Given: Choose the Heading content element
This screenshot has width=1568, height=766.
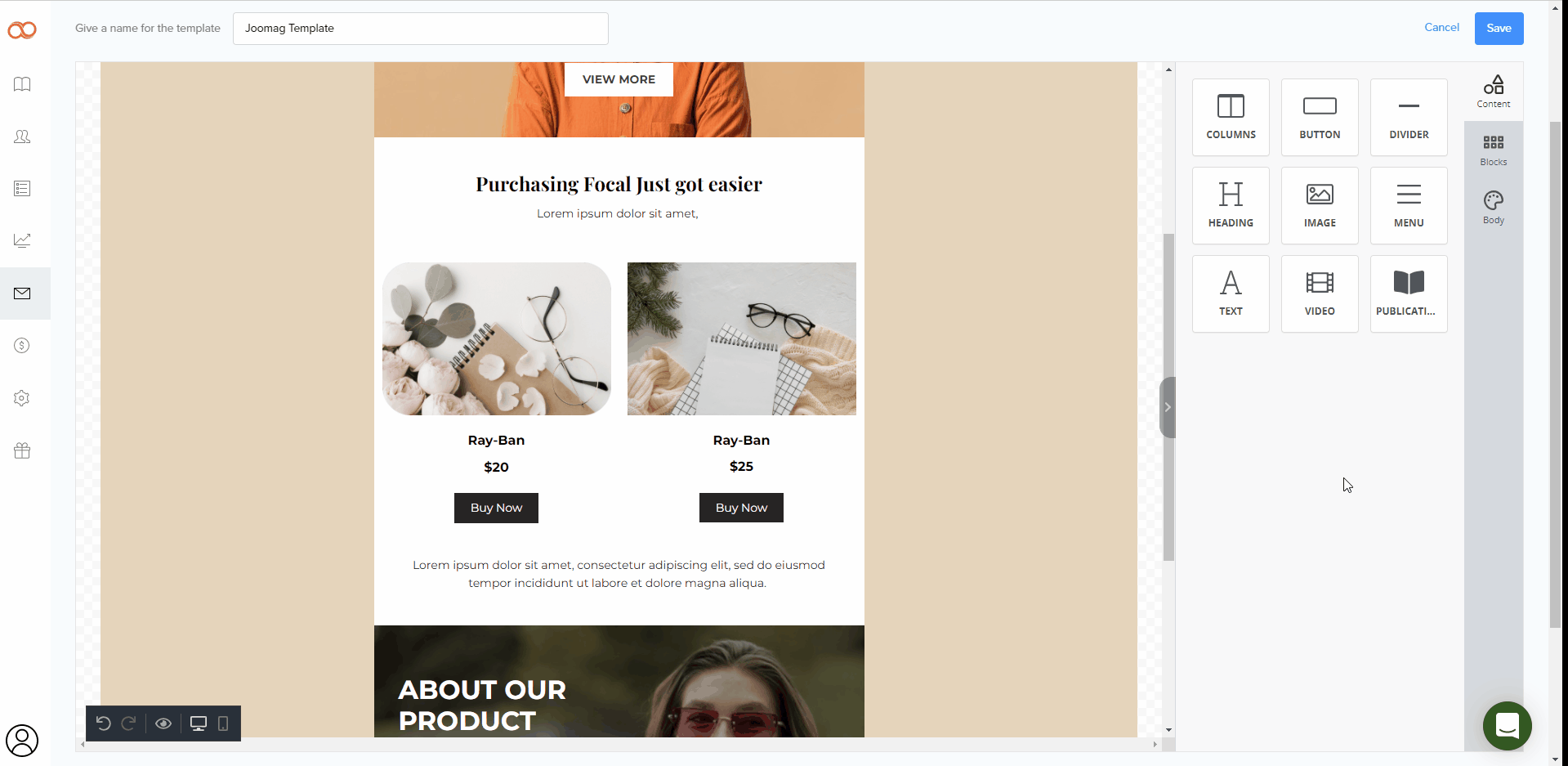Looking at the screenshot, I should 1231,205.
